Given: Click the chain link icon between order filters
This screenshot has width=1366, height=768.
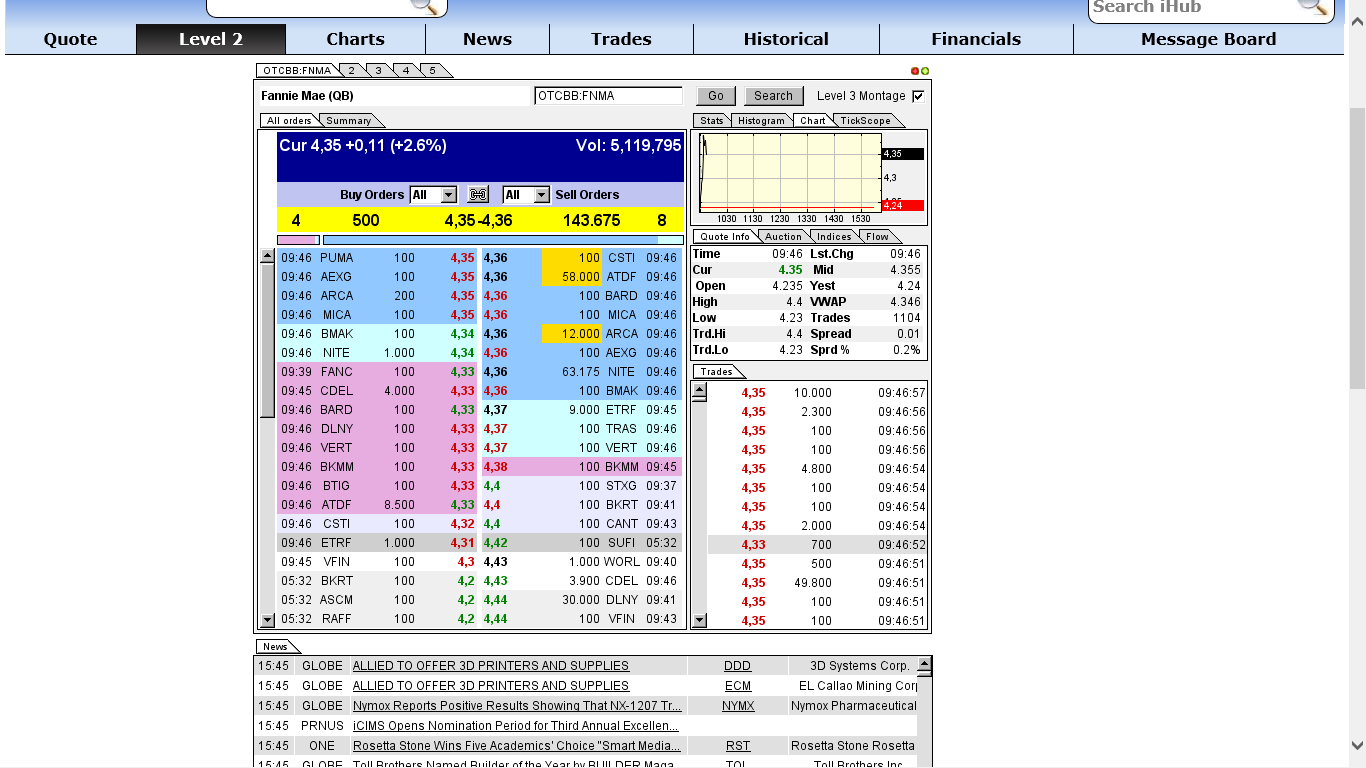Looking at the screenshot, I should 478,194.
